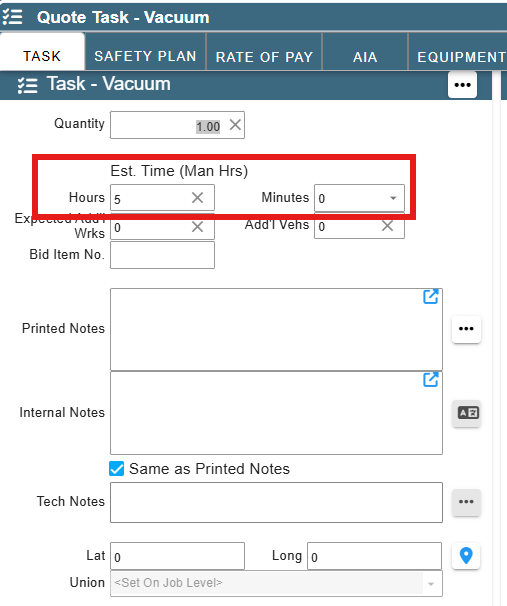507x606 pixels.
Task: Open the Minutes dropdown
Action: 359,198
